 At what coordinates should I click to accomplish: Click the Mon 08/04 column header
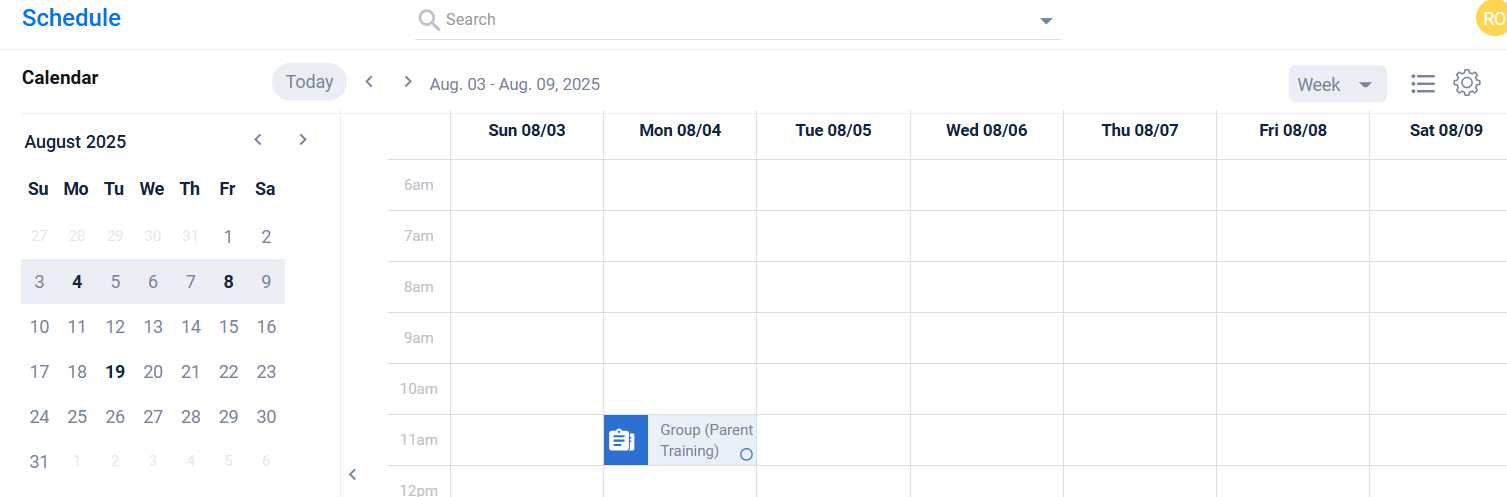coord(680,131)
